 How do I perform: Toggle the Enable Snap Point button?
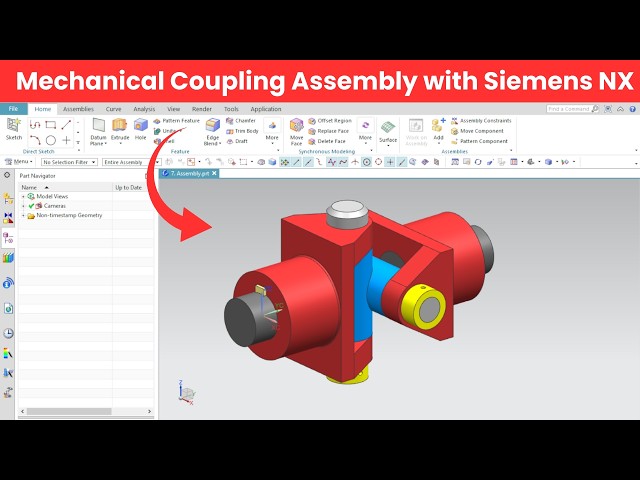tap(284, 162)
